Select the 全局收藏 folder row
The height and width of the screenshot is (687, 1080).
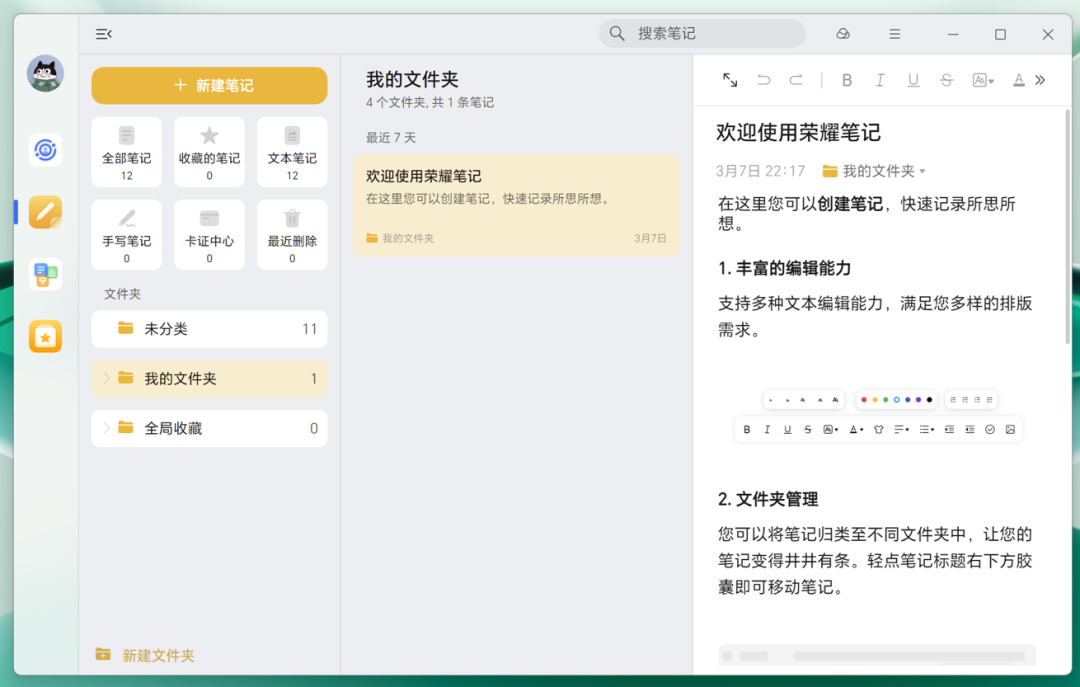(209, 428)
